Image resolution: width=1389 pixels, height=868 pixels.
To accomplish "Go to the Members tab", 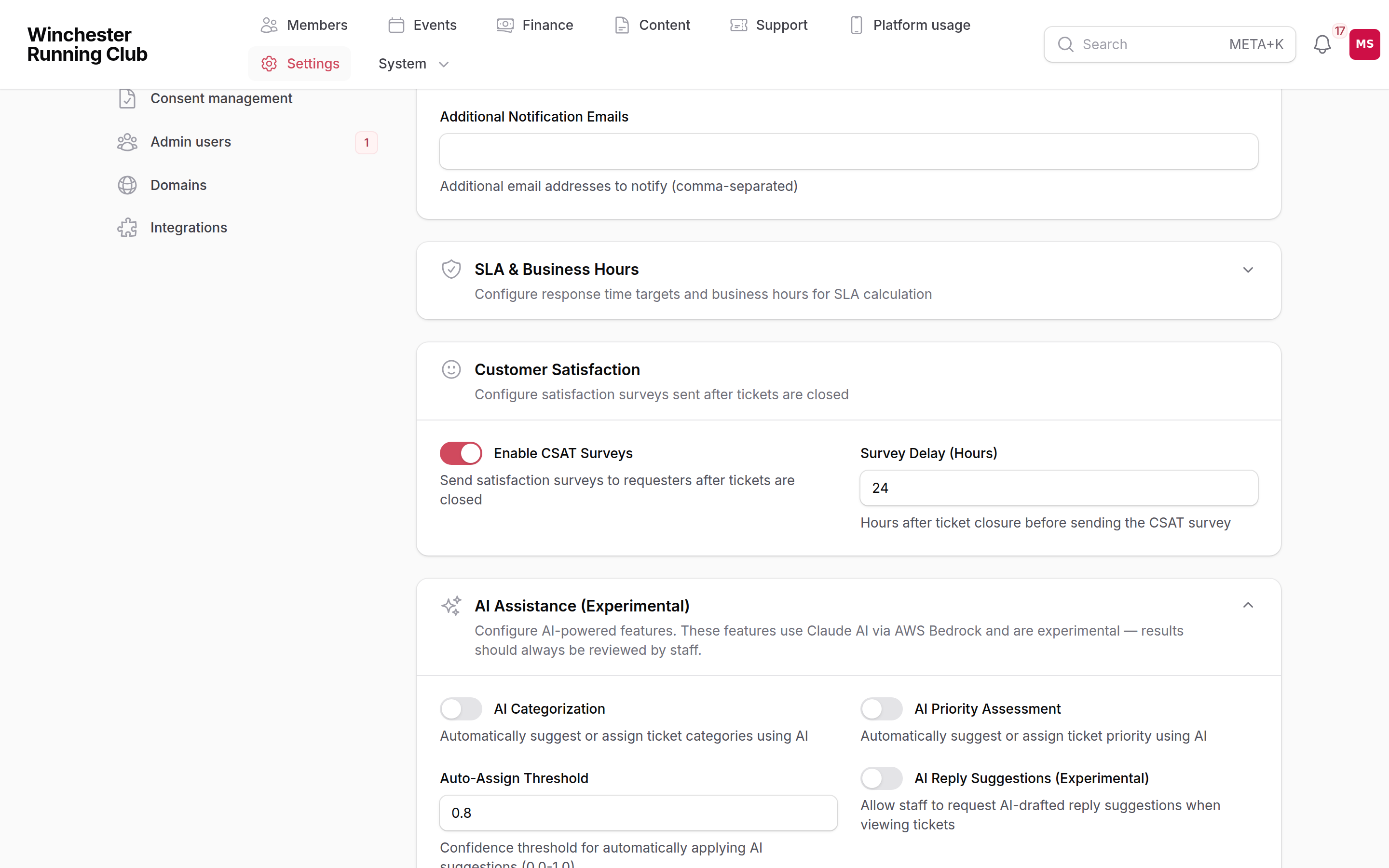I will [x=304, y=25].
